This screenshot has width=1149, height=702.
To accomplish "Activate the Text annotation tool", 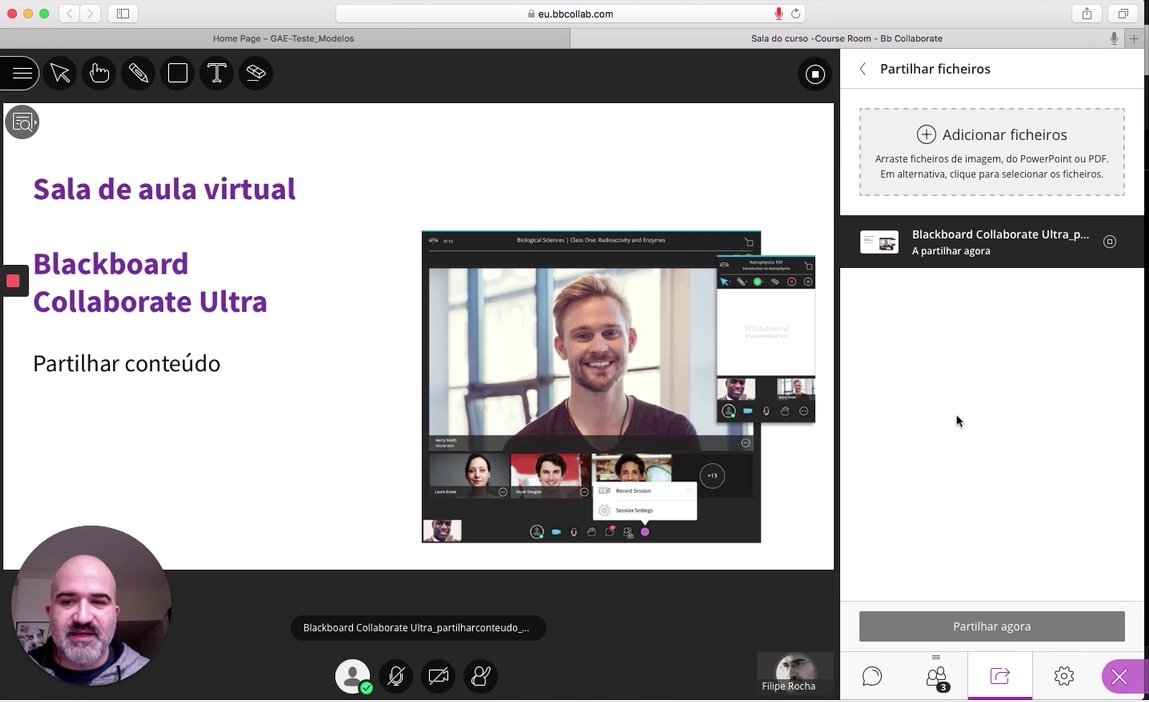I will 217,73.
